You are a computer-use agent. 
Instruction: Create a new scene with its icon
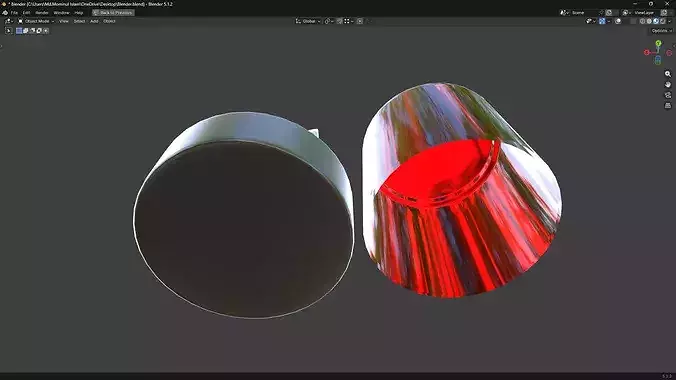[x=609, y=13]
